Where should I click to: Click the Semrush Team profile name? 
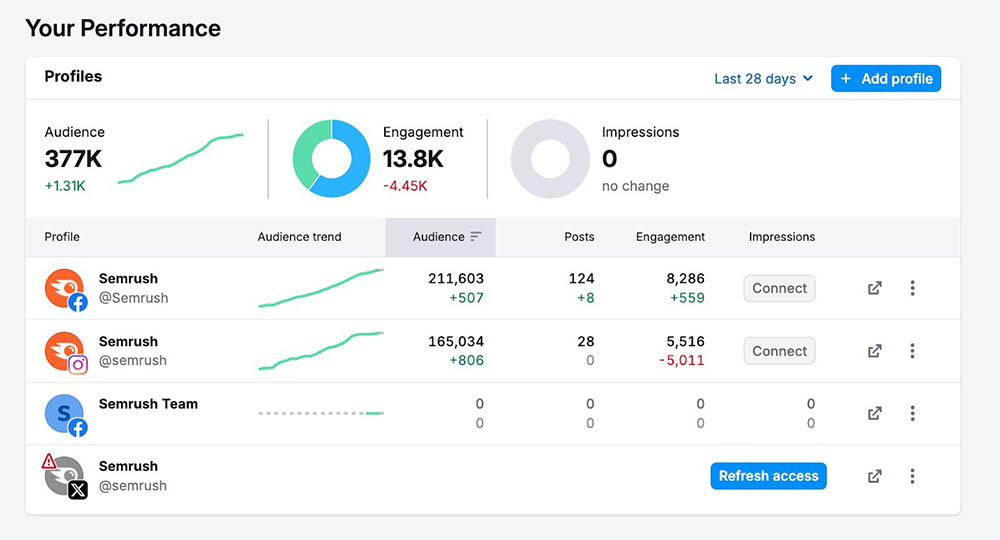[148, 404]
